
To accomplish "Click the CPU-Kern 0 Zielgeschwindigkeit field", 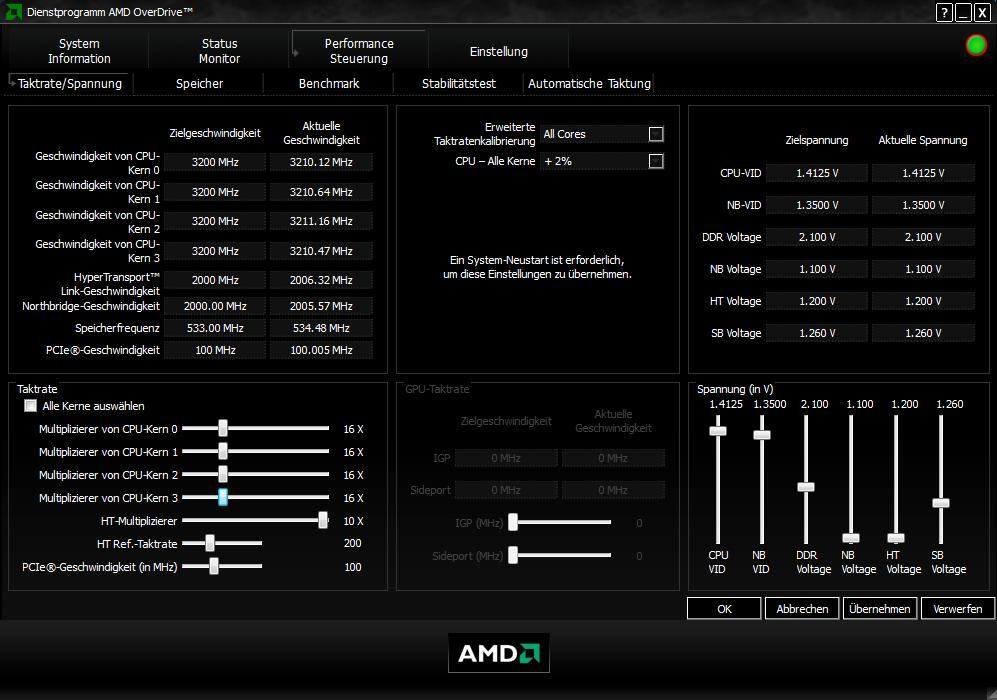I will [215, 162].
